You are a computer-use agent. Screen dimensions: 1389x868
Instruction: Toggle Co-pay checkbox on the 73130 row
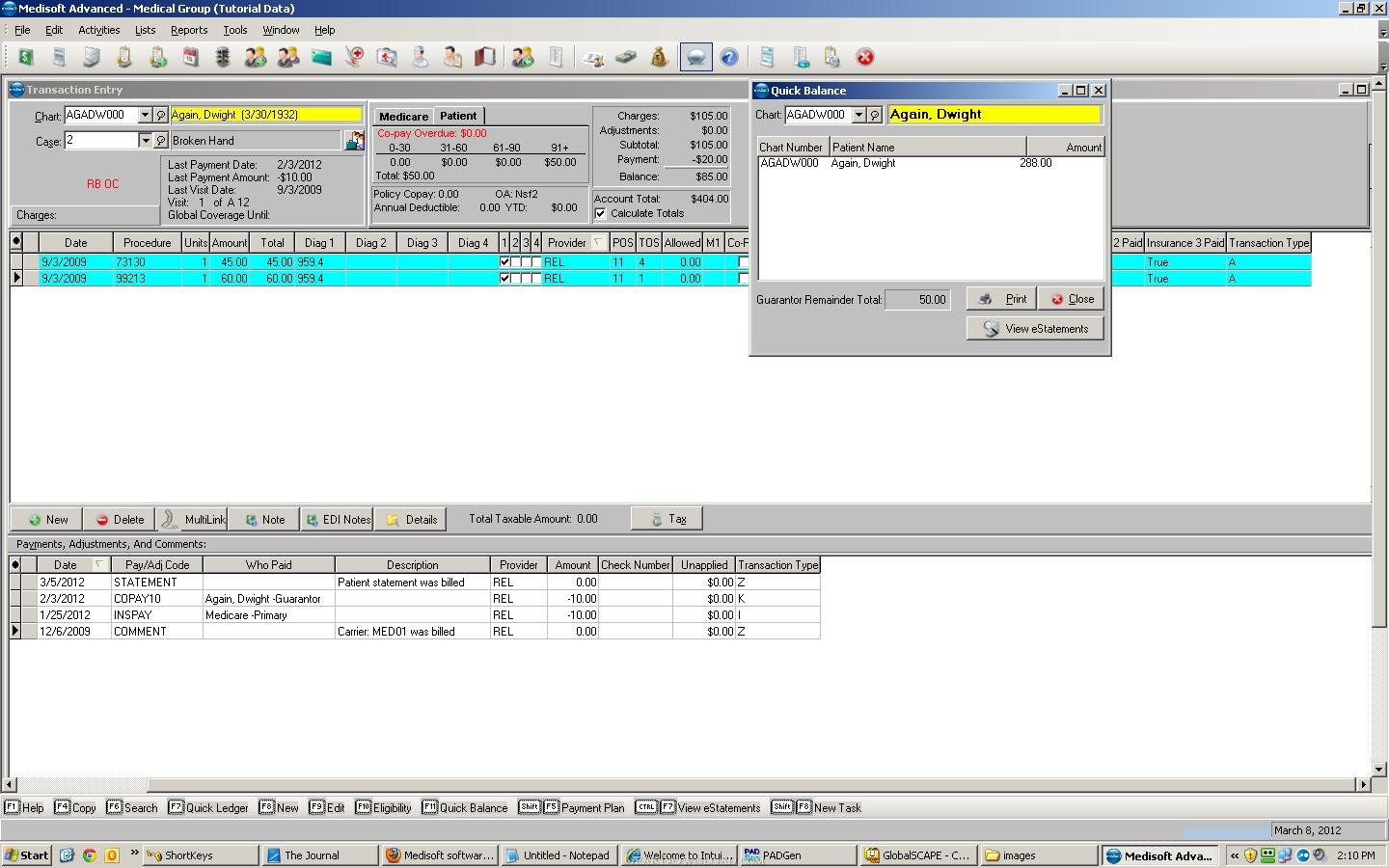click(743, 262)
